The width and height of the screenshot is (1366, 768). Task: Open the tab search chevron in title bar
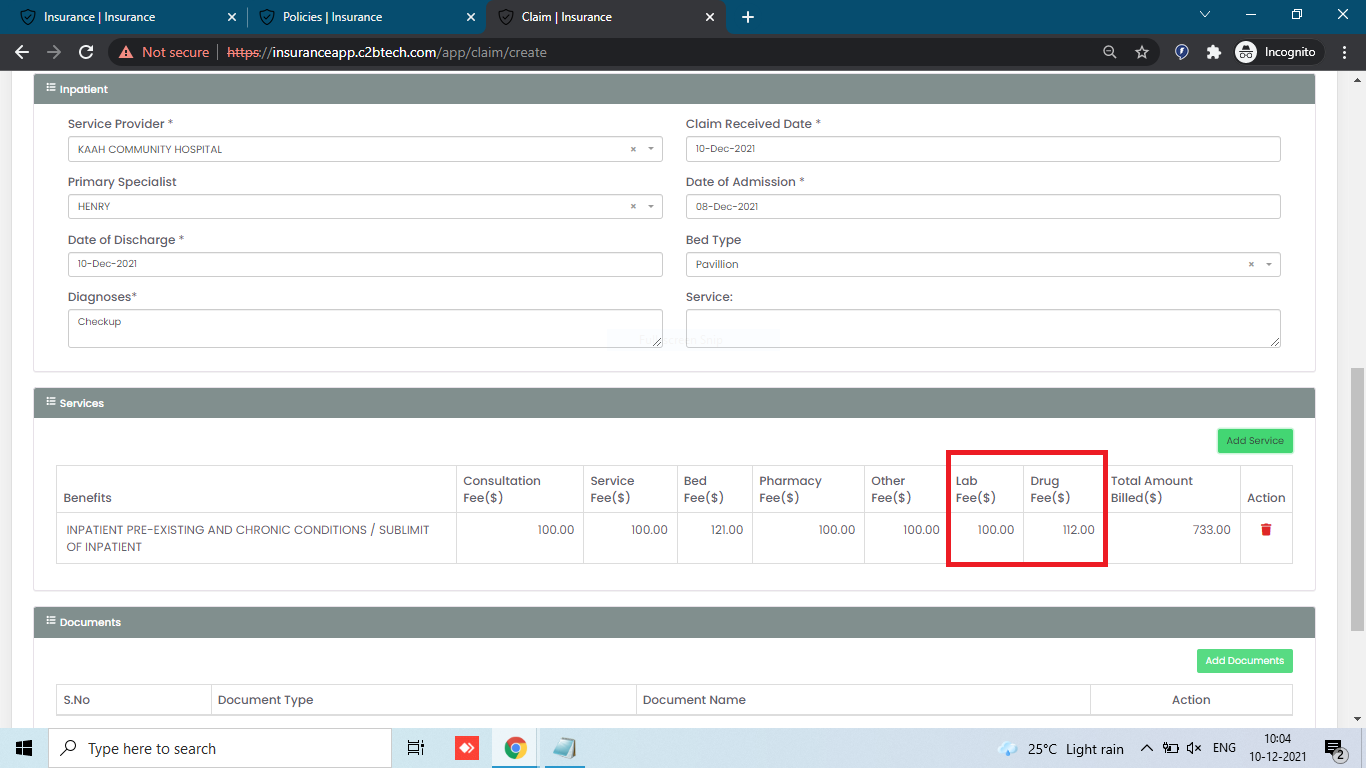click(x=1205, y=14)
